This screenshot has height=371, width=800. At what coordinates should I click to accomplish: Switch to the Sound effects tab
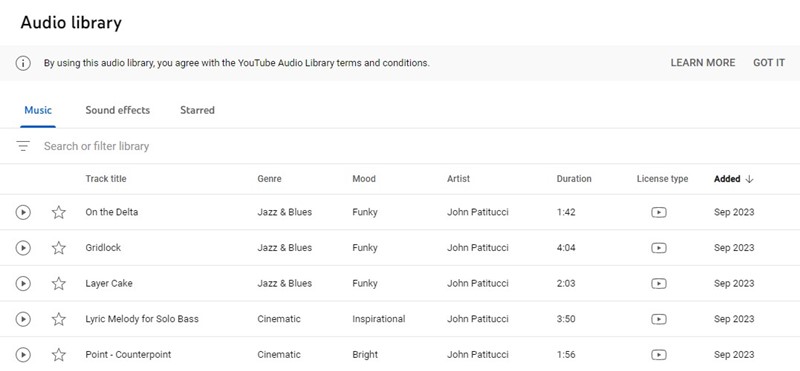[118, 110]
